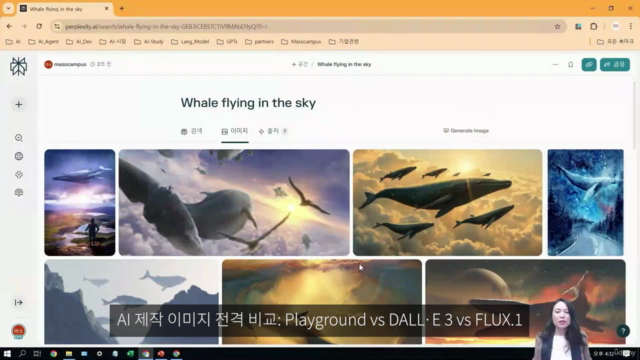Viewport: 640px width, 360px height.
Task: Open whale over man on hill image
Action: [80, 202]
